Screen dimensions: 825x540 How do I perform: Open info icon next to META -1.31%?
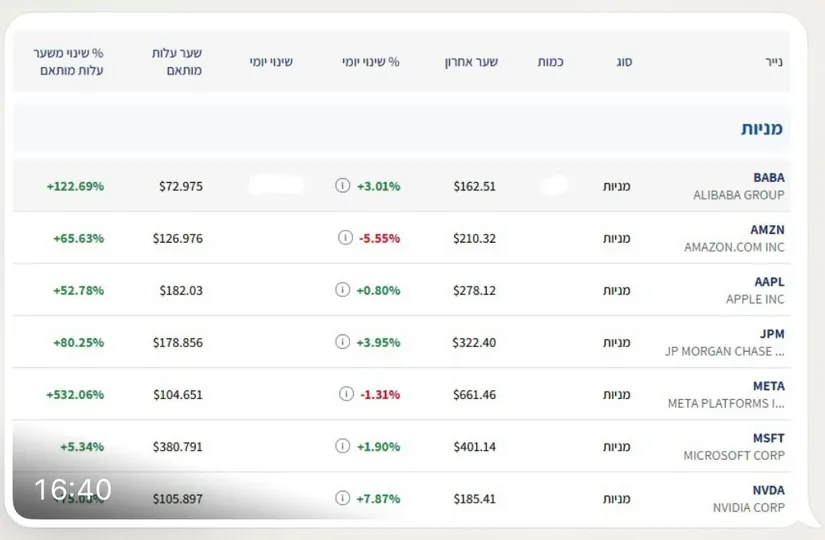[x=346, y=394]
